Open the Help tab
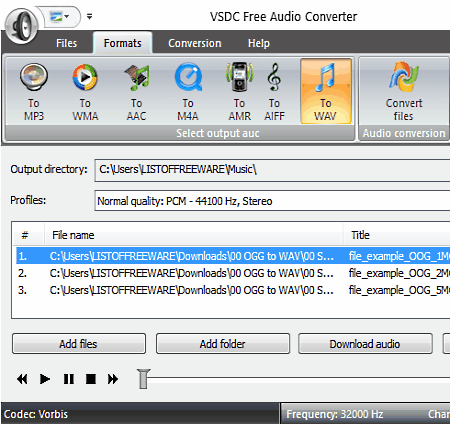This screenshot has width=450, height=424. (x=259, y=43)
